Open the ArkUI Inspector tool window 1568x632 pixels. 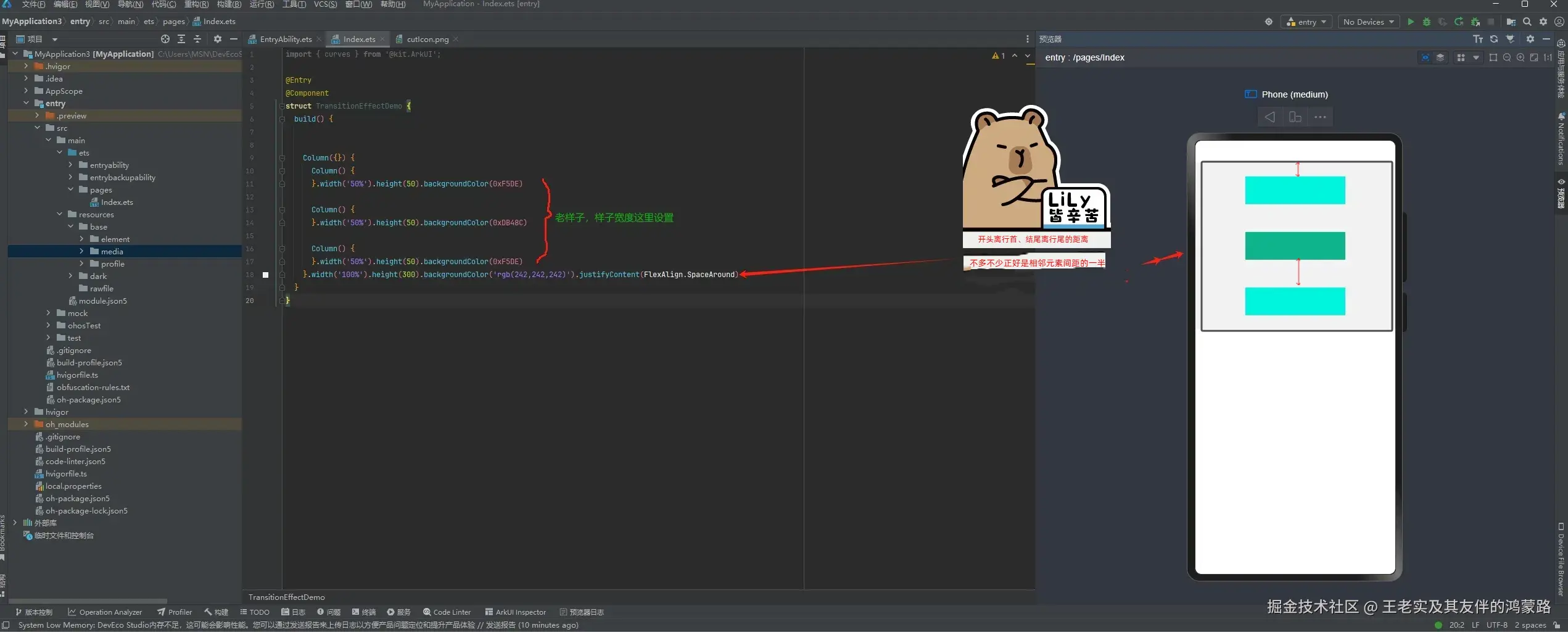pyautogui.click(x=515, y=612)
